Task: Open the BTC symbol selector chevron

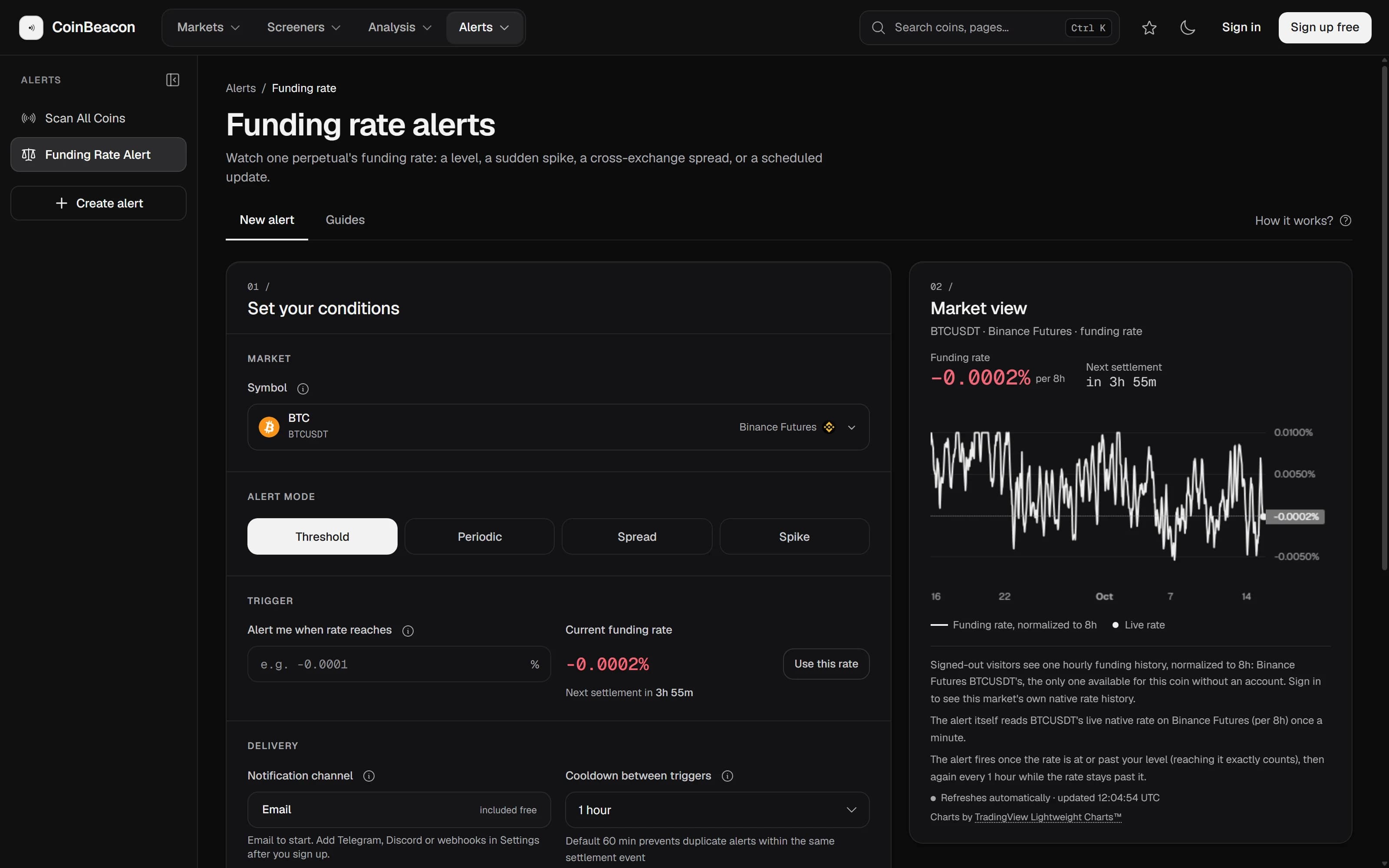Action: (x=852, y=427)
